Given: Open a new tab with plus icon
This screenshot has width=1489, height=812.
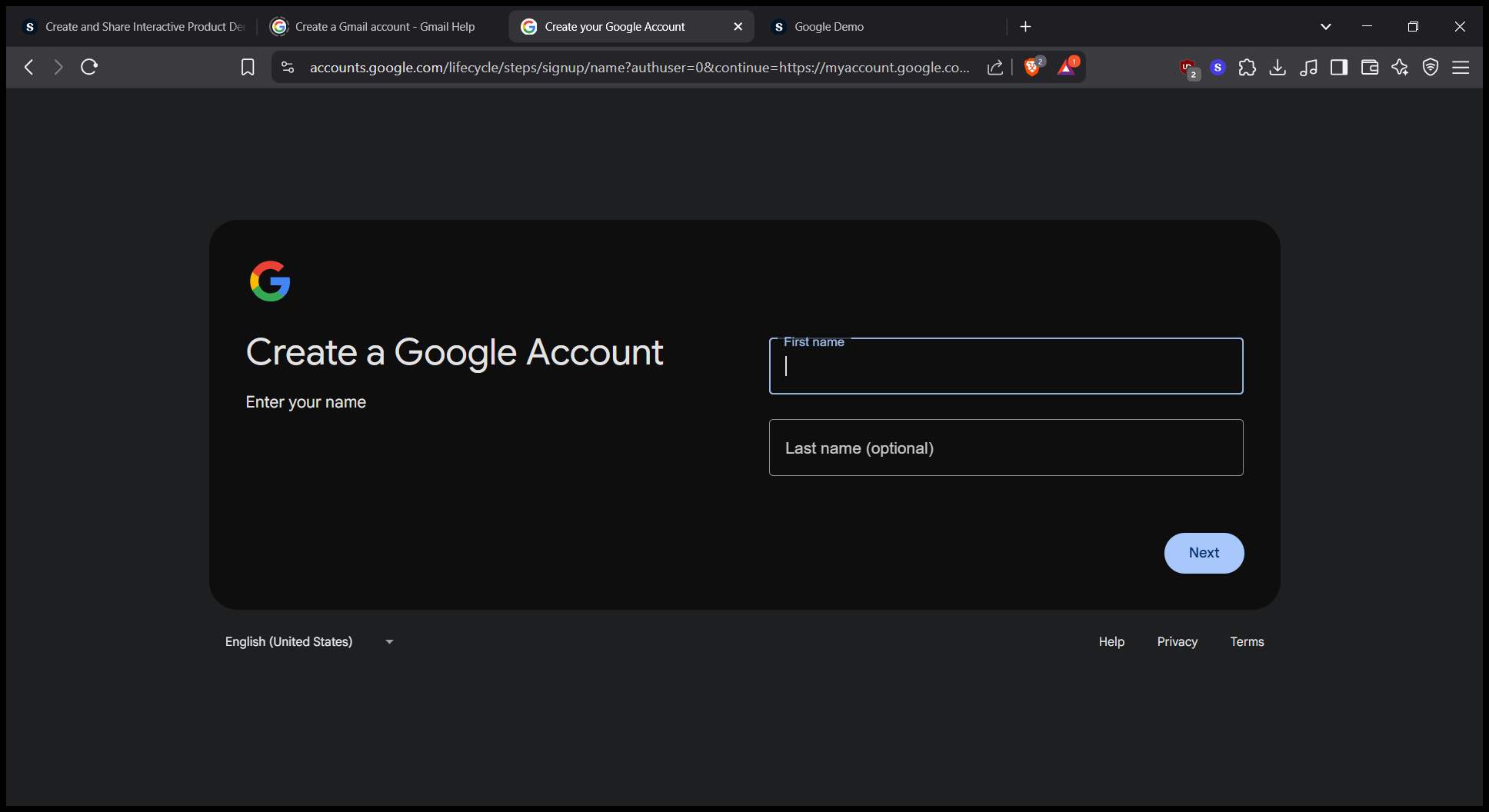Looking at the screenshot, I should [1025, 27].
